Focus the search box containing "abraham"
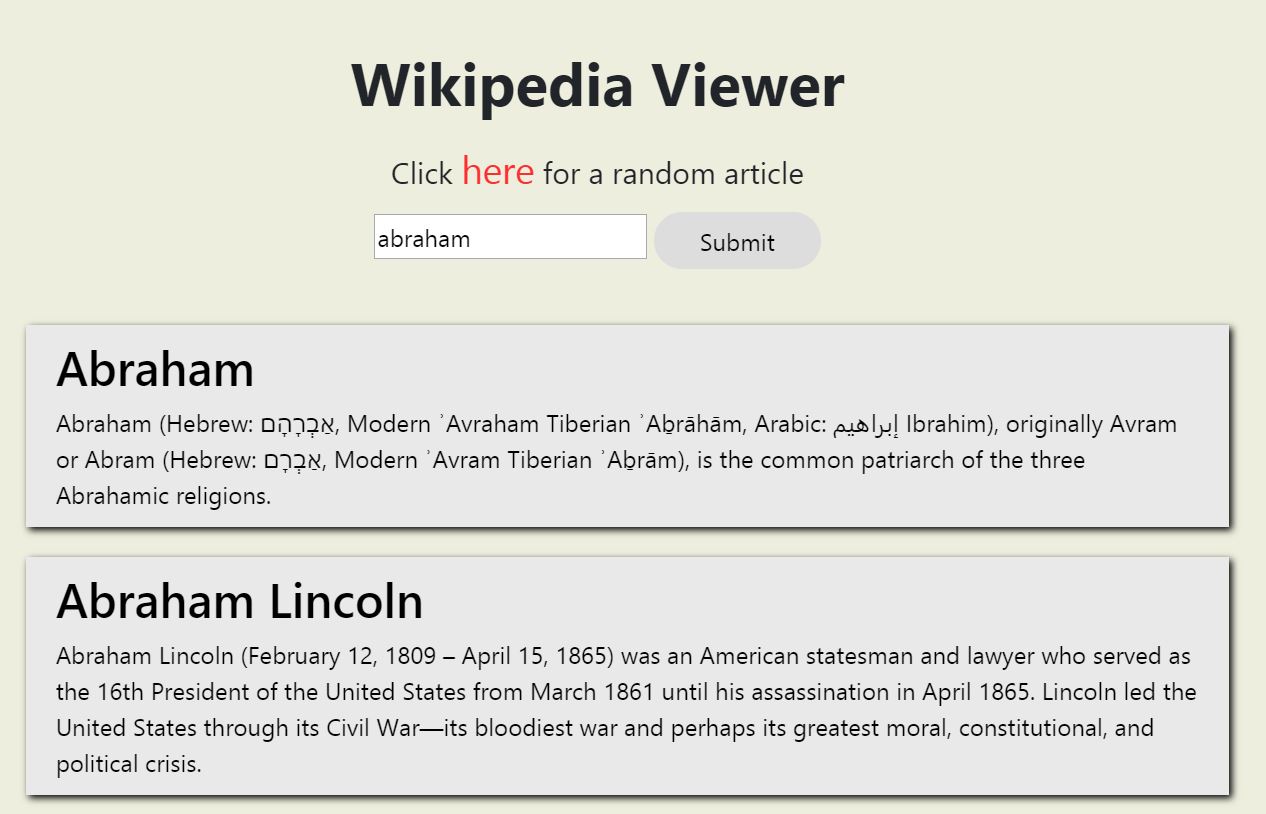 coord(510,237)
